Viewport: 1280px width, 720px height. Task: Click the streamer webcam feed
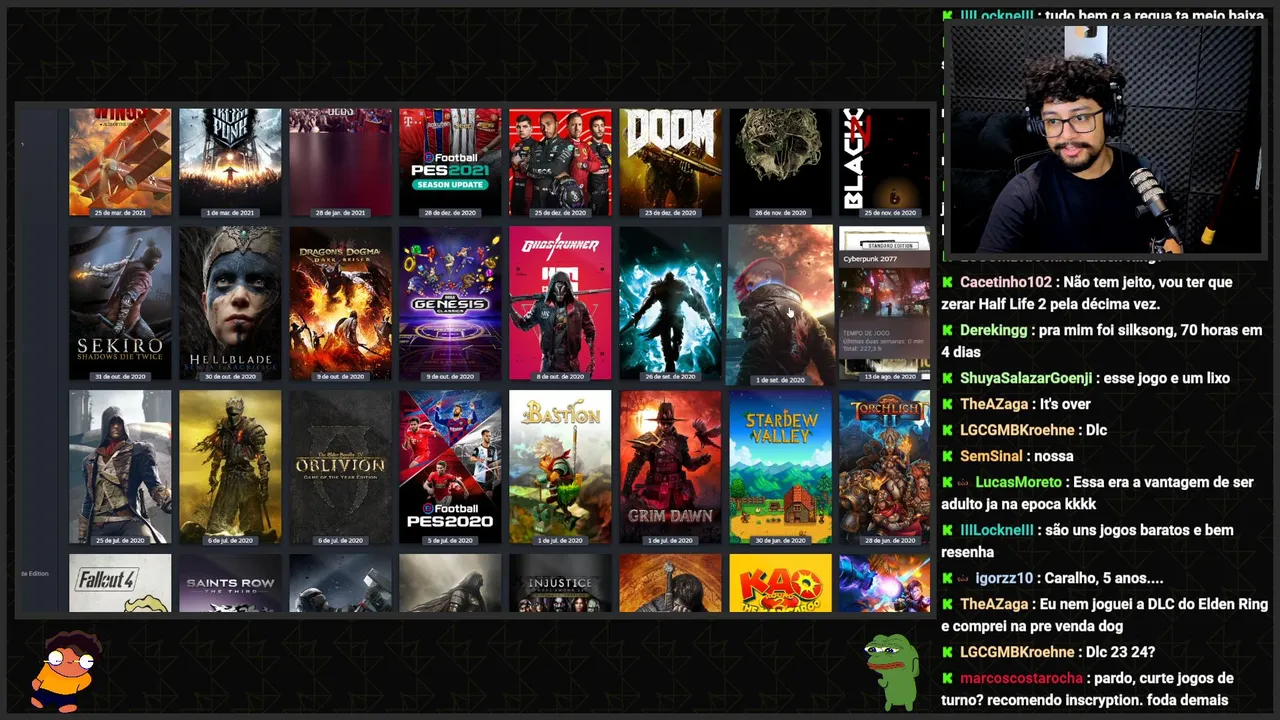click(x=1105, y=139)
